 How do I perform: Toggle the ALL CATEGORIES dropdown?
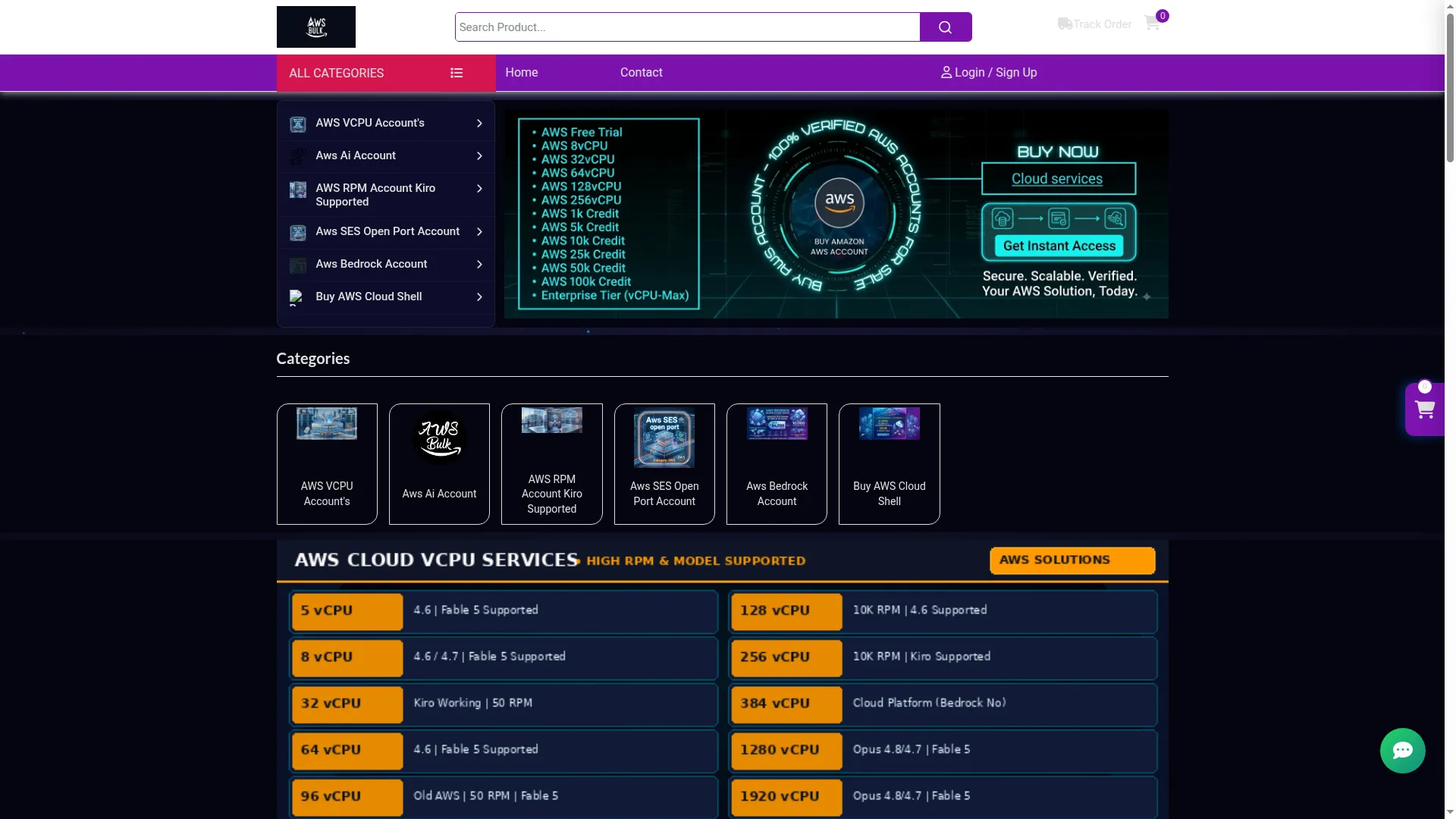click(386, 73)
